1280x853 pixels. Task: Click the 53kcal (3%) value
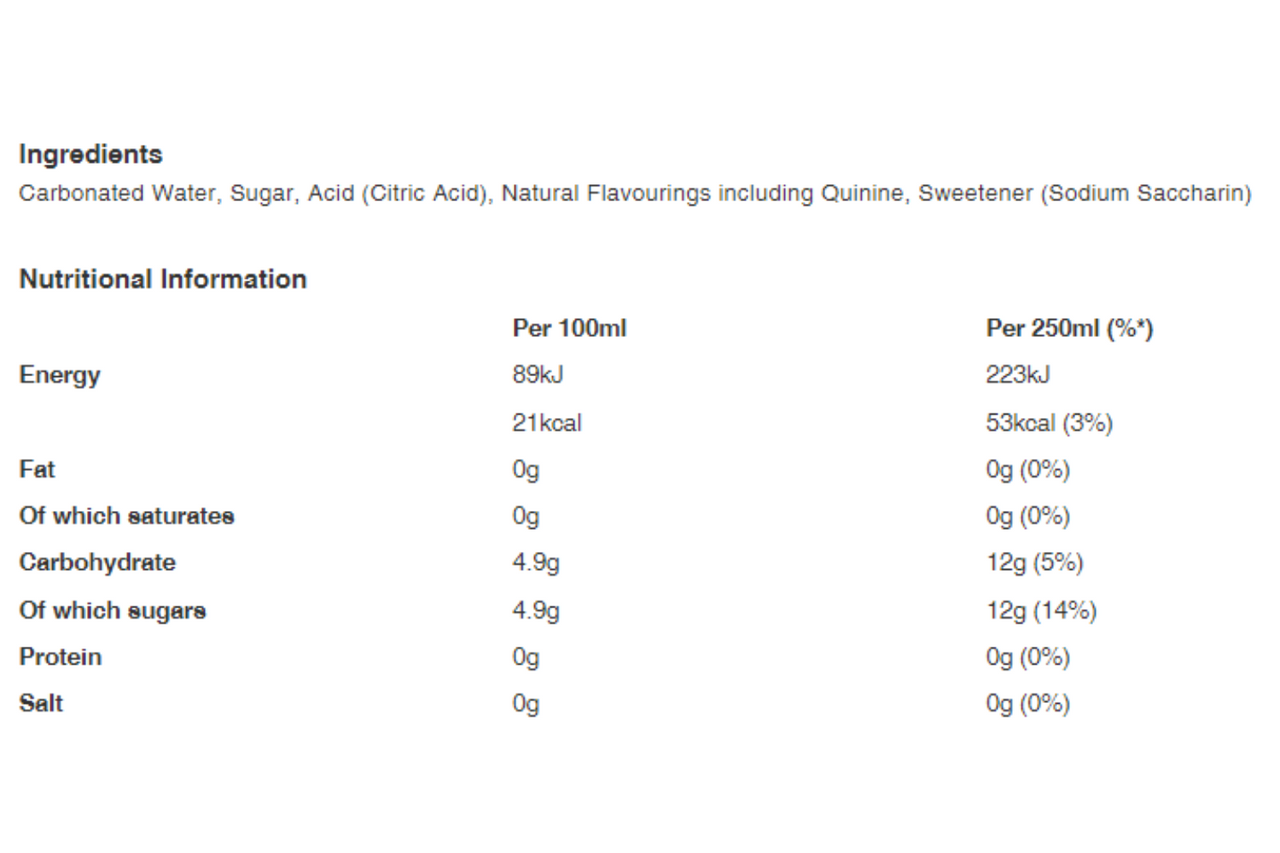1049,423
